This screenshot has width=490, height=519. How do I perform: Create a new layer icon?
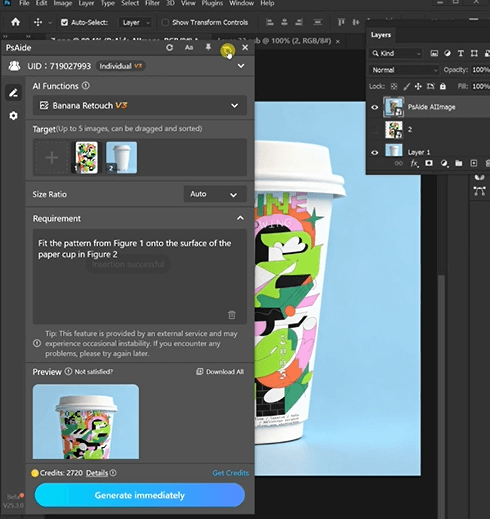click(x=474, y=163)
